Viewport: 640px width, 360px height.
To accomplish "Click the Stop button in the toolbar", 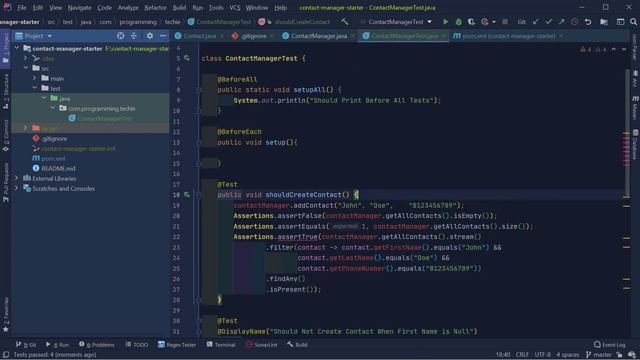I will [505, 22].
